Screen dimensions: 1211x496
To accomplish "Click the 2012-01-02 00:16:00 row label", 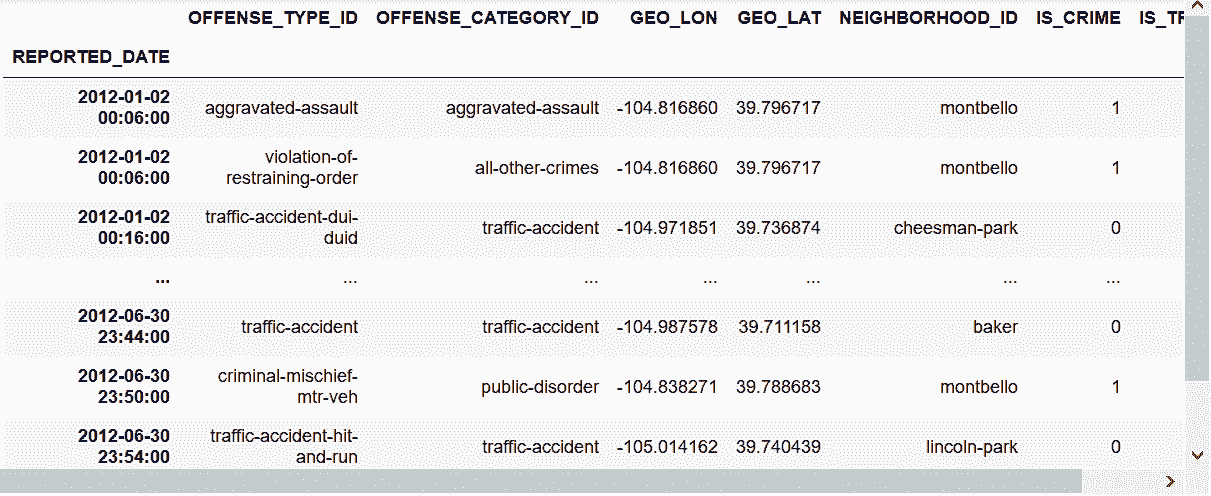I will [123, 228].
